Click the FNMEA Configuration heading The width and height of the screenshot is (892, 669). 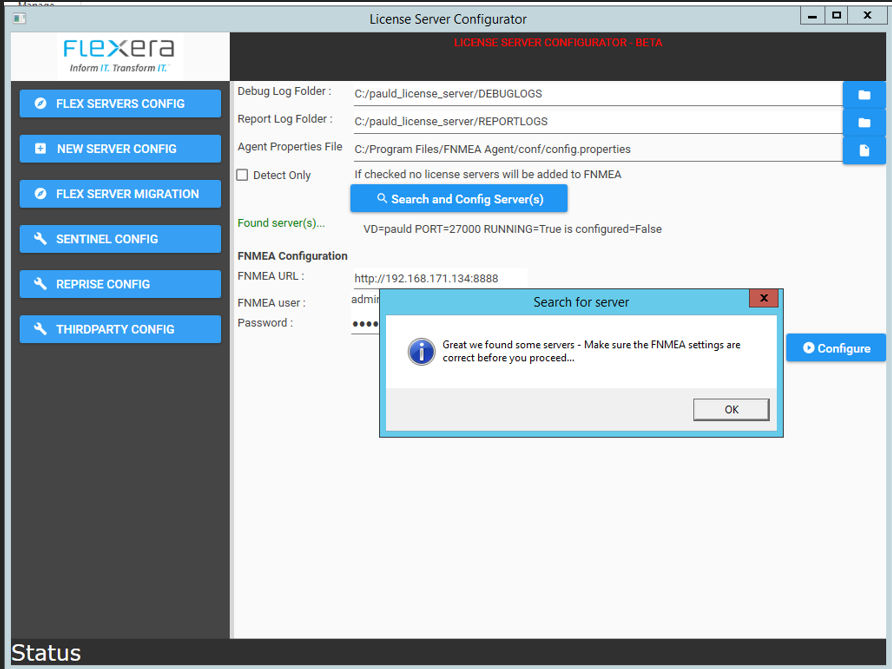click(292, 256)
